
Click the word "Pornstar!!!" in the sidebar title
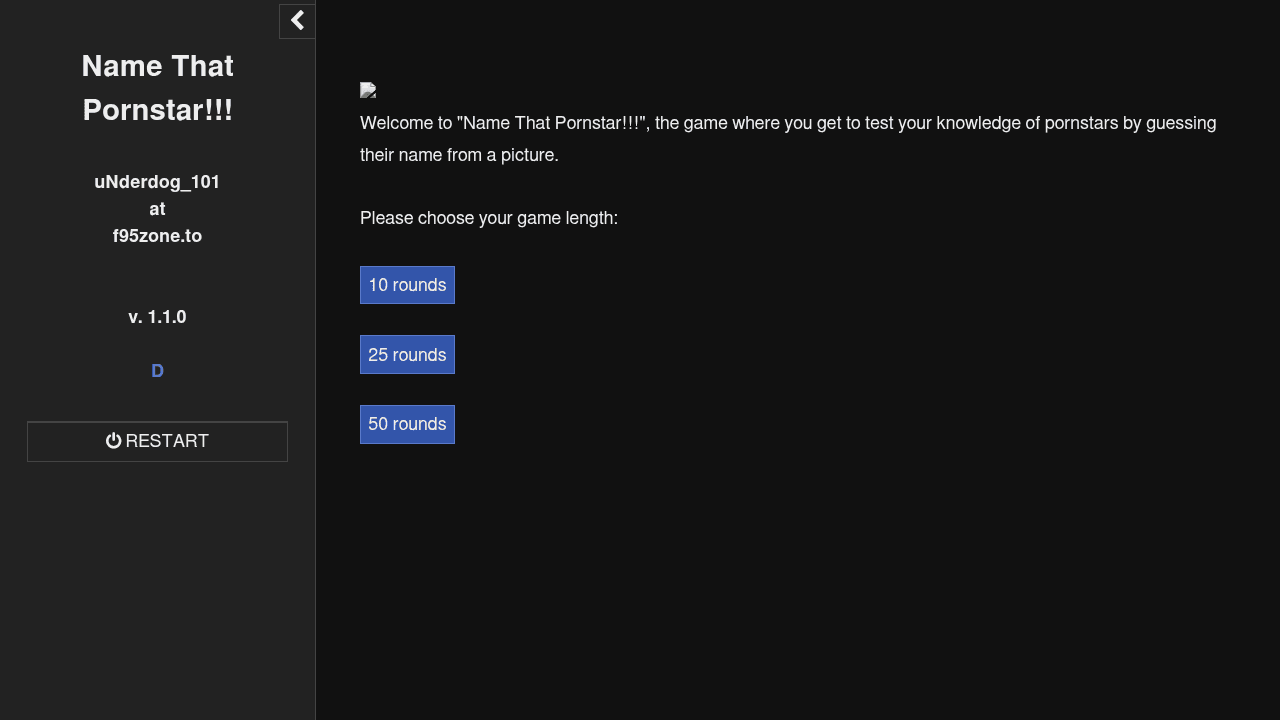pyautogui.click(x=157, y=110)
